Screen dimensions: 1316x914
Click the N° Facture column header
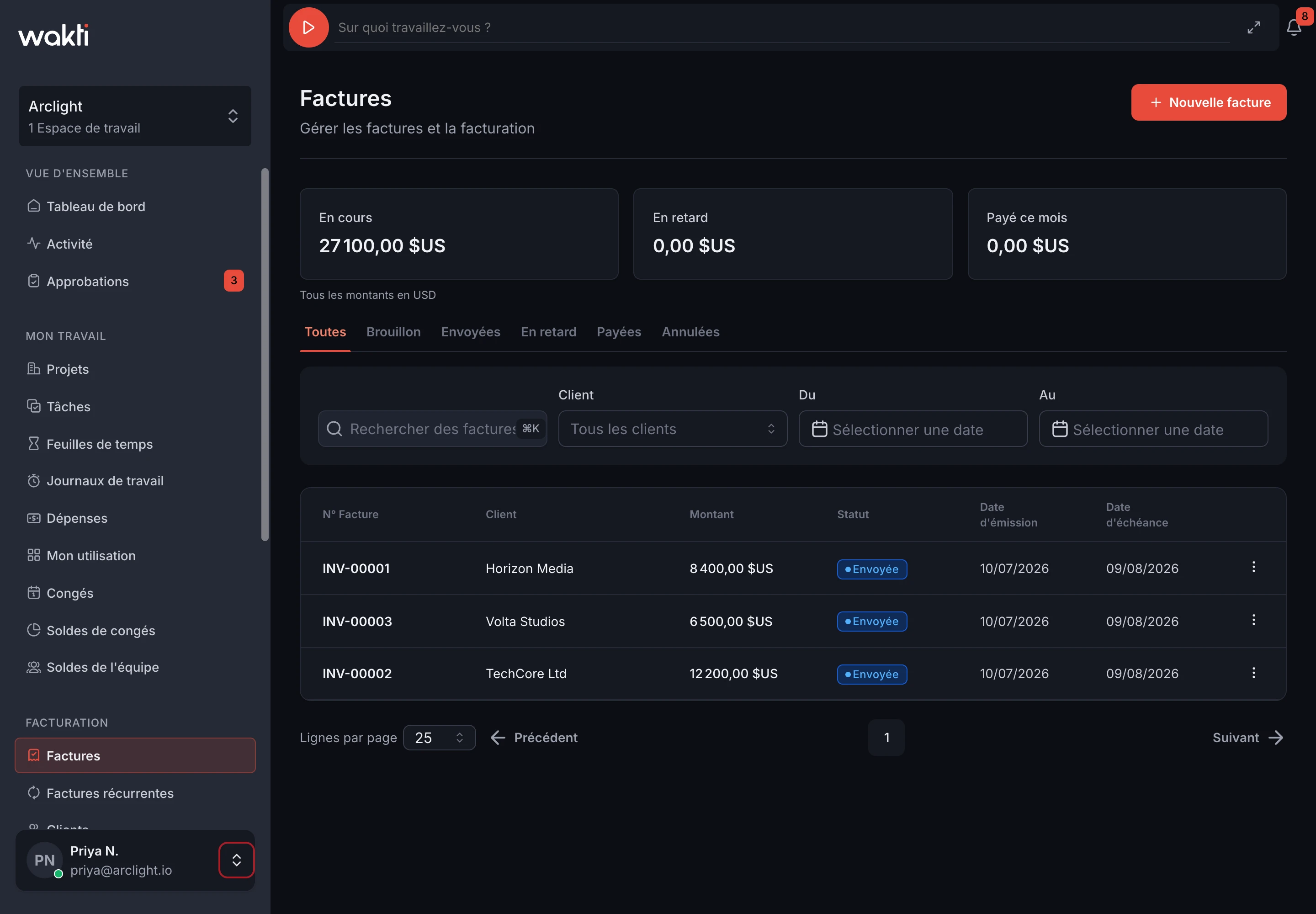pos(350,514)
